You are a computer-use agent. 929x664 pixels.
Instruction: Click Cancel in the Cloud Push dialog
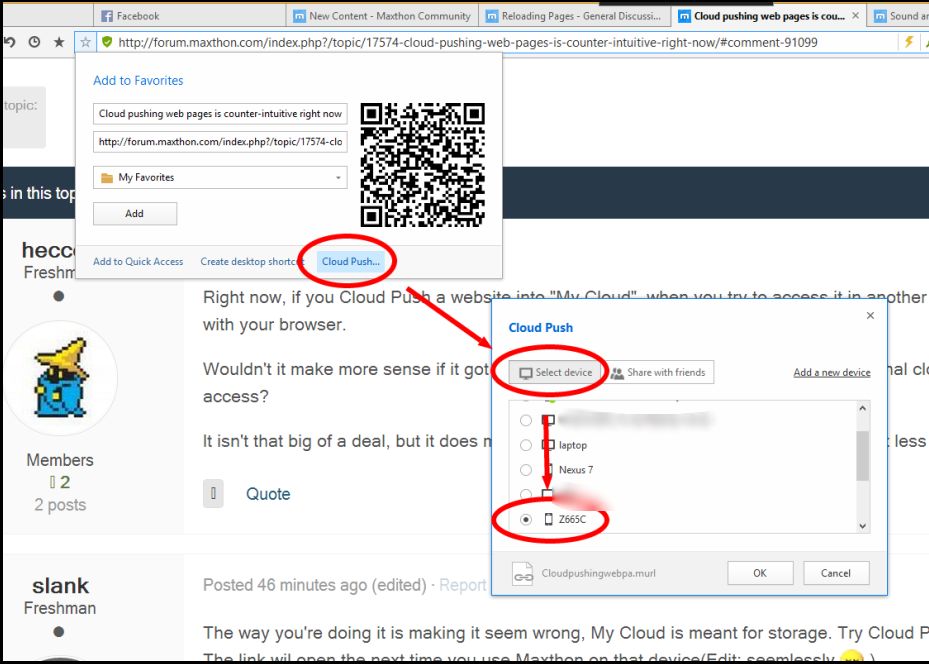click(836, 573)
